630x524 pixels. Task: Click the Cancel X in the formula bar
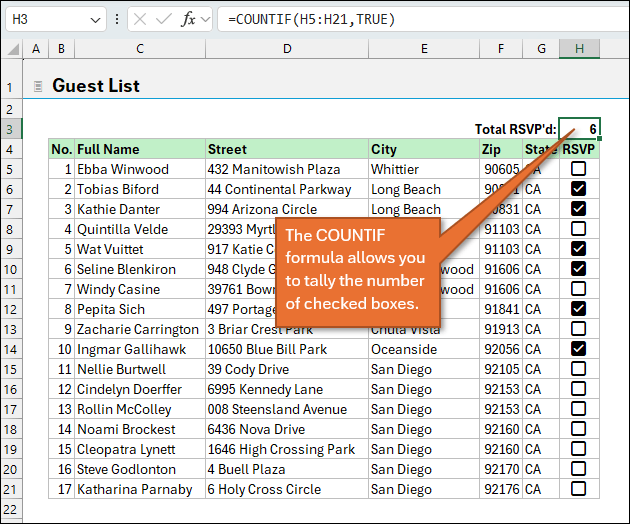(x=139, y=19)
